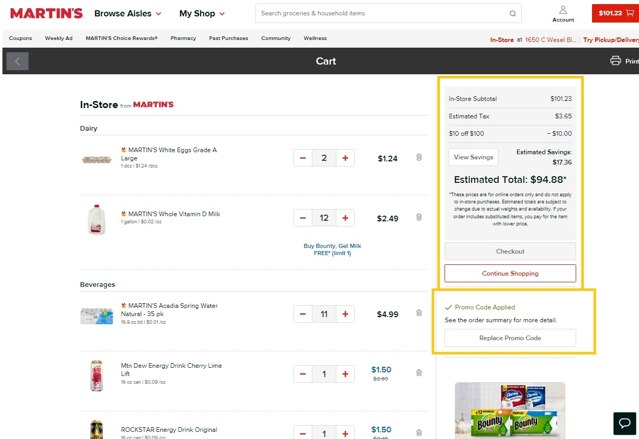Screen dimensions: 639x439
Task: Click the MARTIN'S logo in header
Action: point(46,13)
